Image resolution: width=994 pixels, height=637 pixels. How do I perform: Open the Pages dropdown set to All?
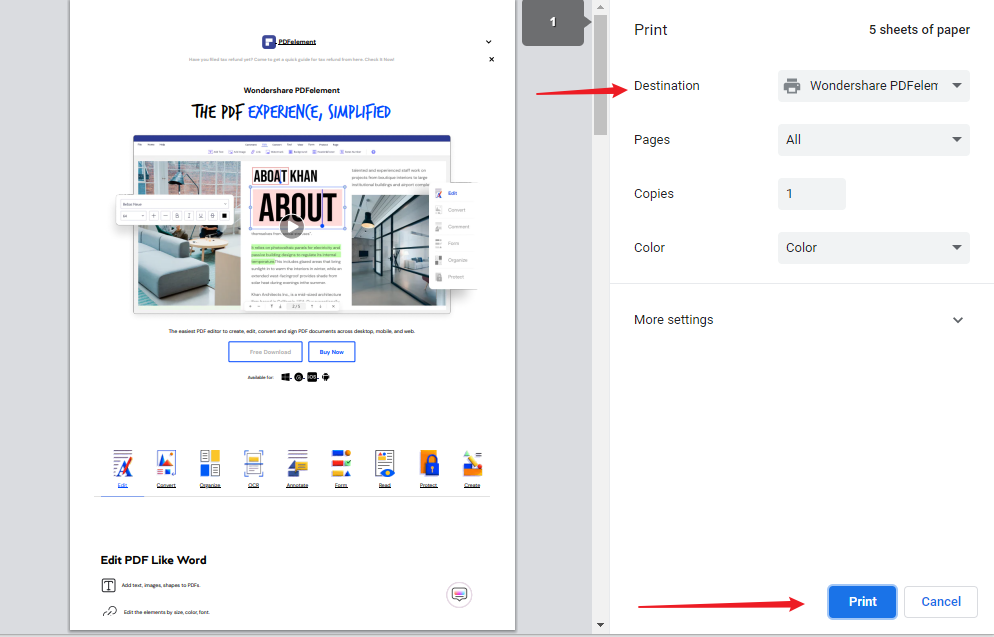tap(873, 140)
